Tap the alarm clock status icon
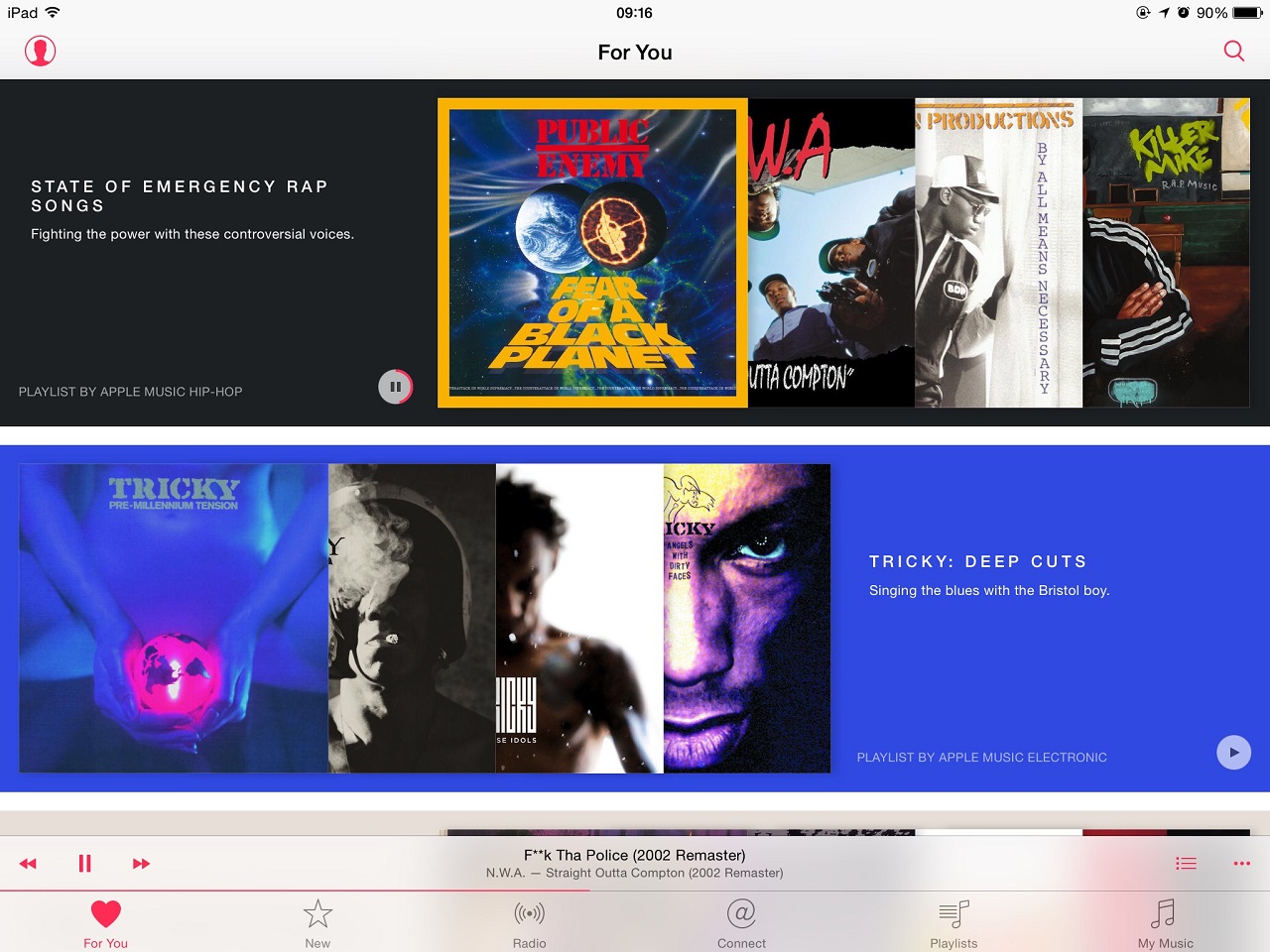This screenshot has width=1270, height=952. click(x=1184, y=13)
